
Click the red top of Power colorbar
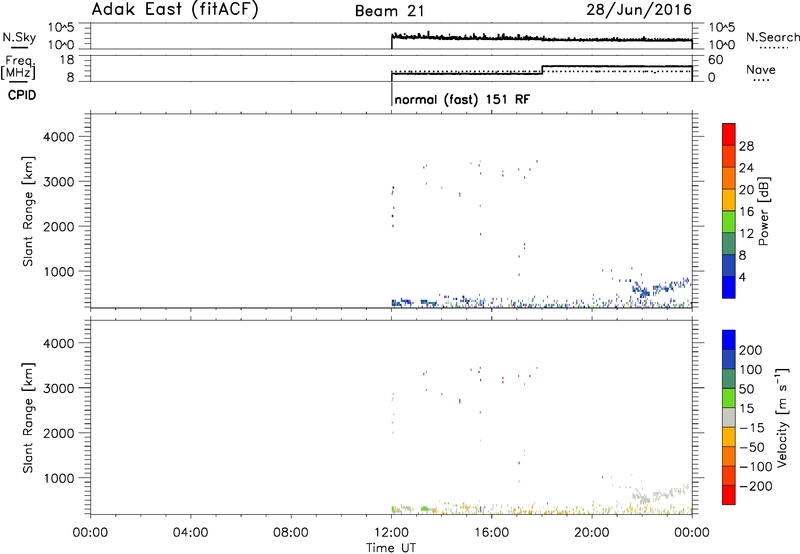[x=729, y=134]
